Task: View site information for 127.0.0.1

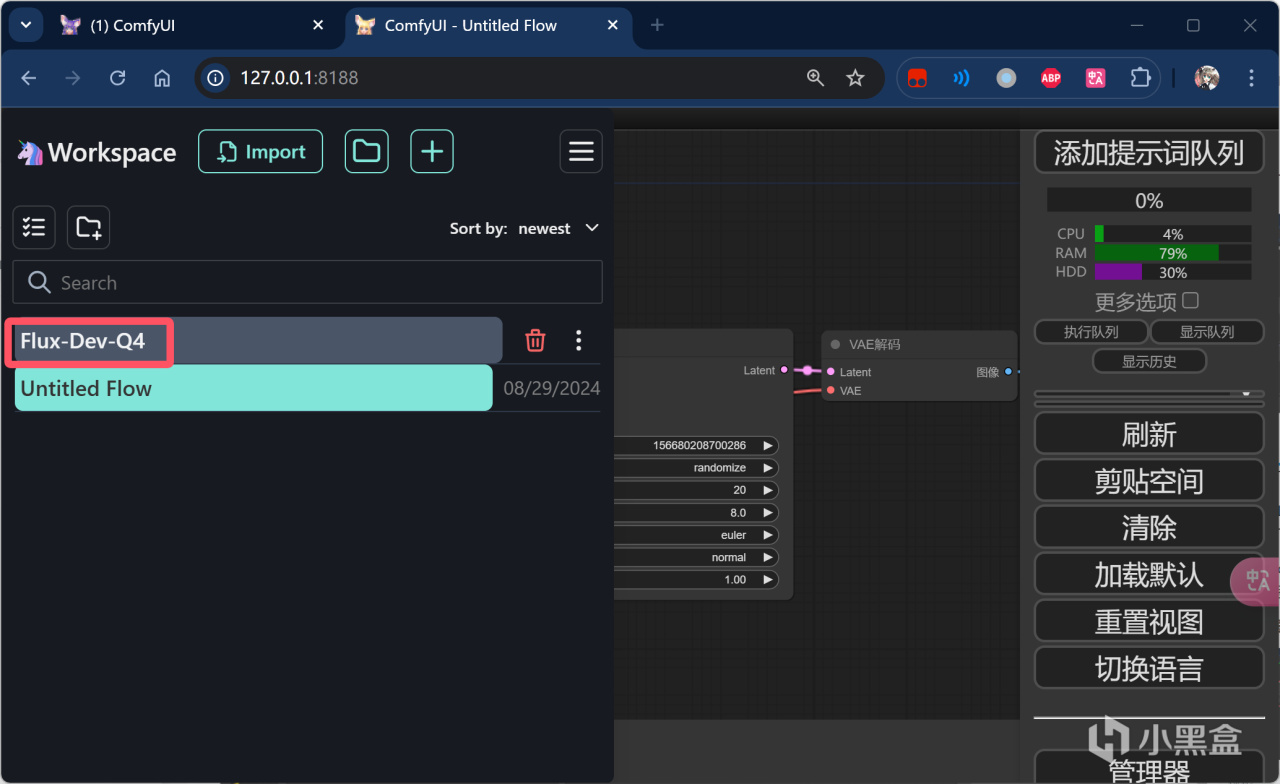Action: pos(213,78)
